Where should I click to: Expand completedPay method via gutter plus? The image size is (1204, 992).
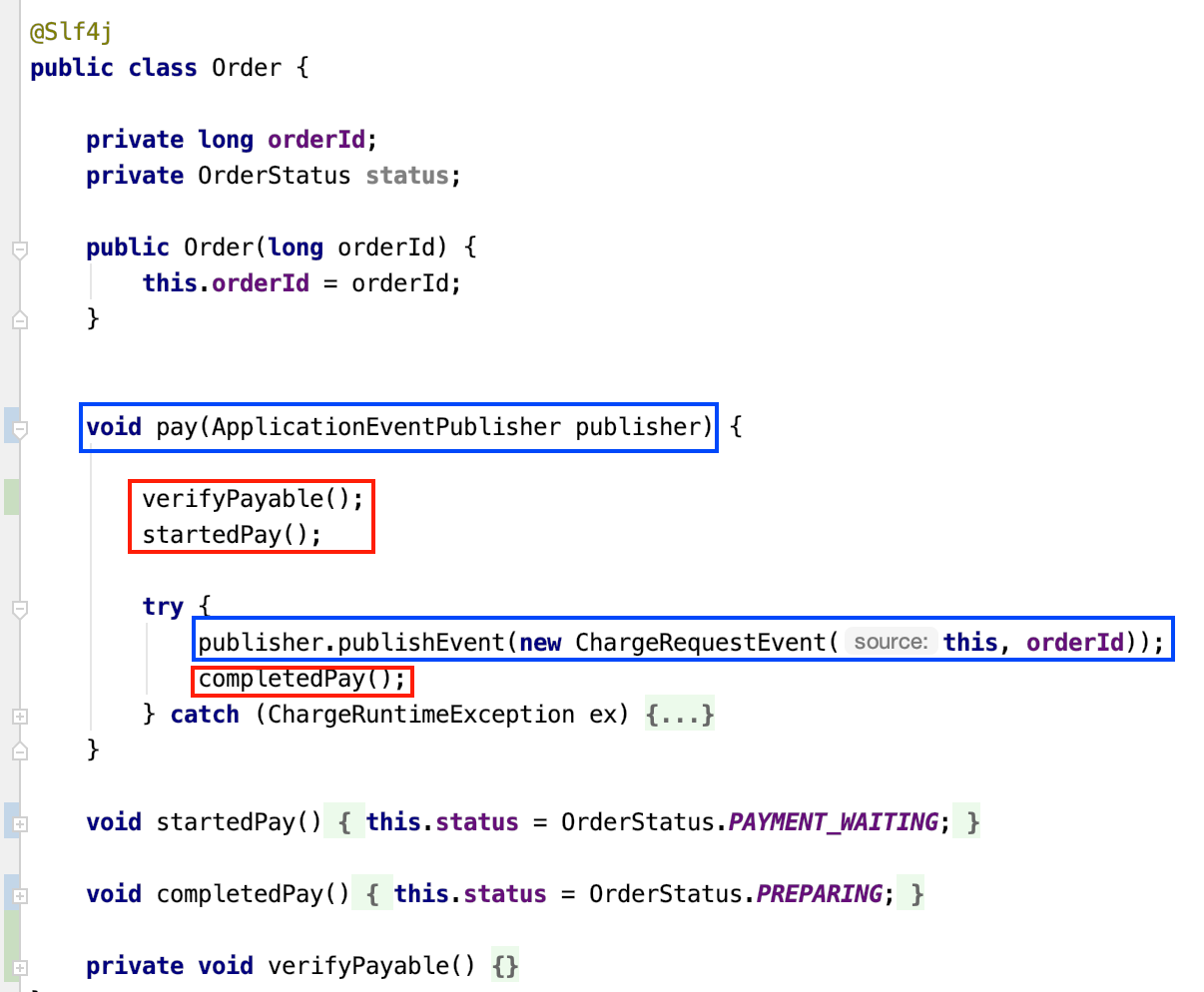[19, 895]
